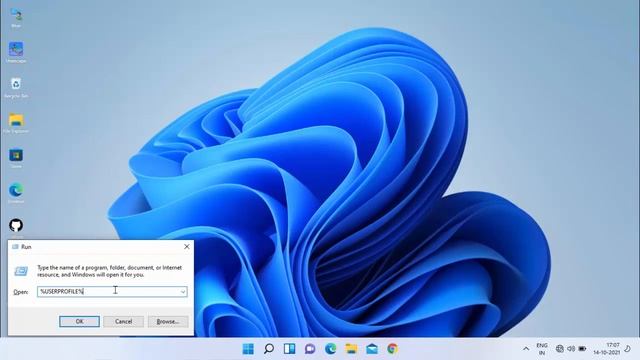
Task: Click OK in the Run dialog
Action: (79, 322)
